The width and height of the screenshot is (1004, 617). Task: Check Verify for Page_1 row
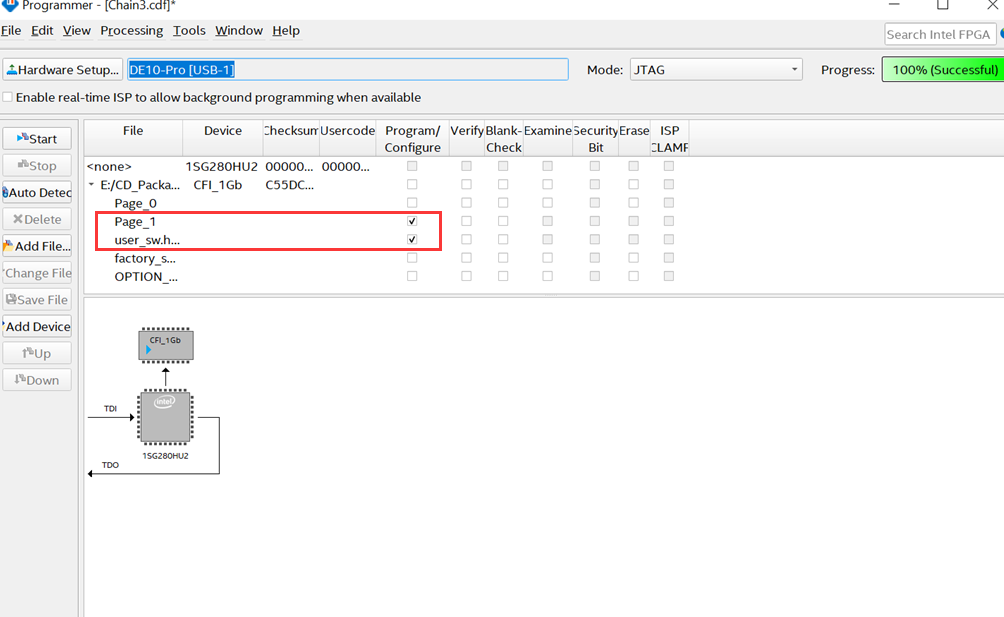466,221
